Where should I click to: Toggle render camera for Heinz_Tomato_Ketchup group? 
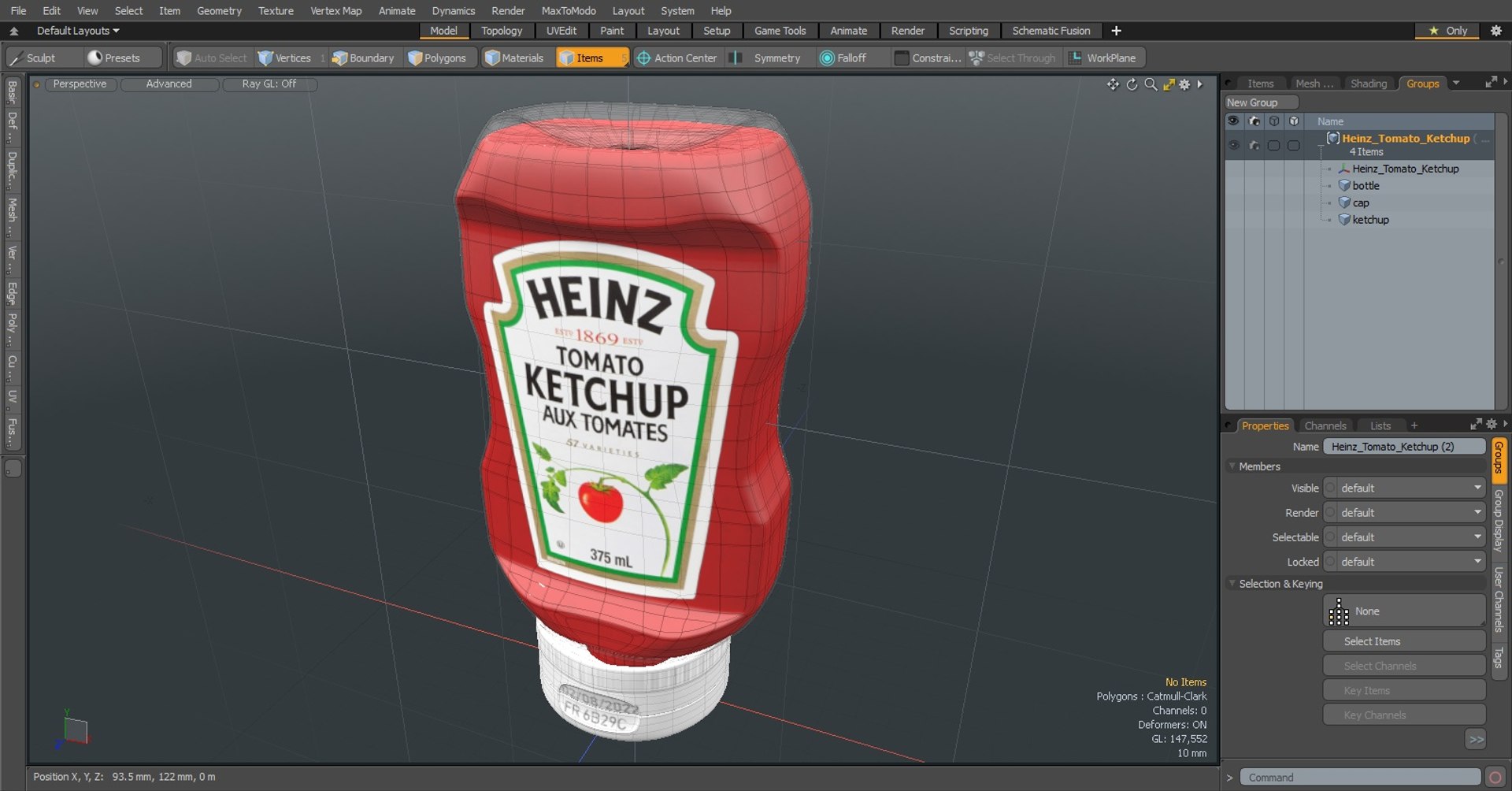[1254, 145]
